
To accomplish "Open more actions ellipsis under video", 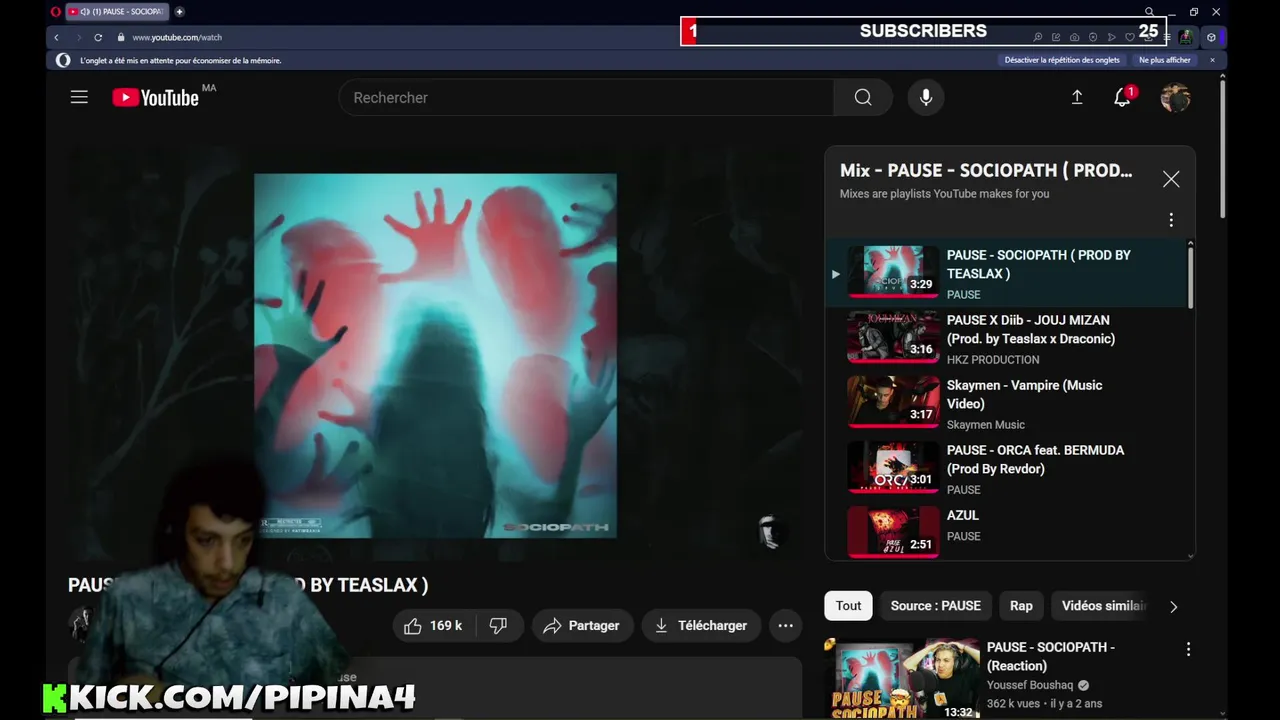I will click(x=785, y=626).
